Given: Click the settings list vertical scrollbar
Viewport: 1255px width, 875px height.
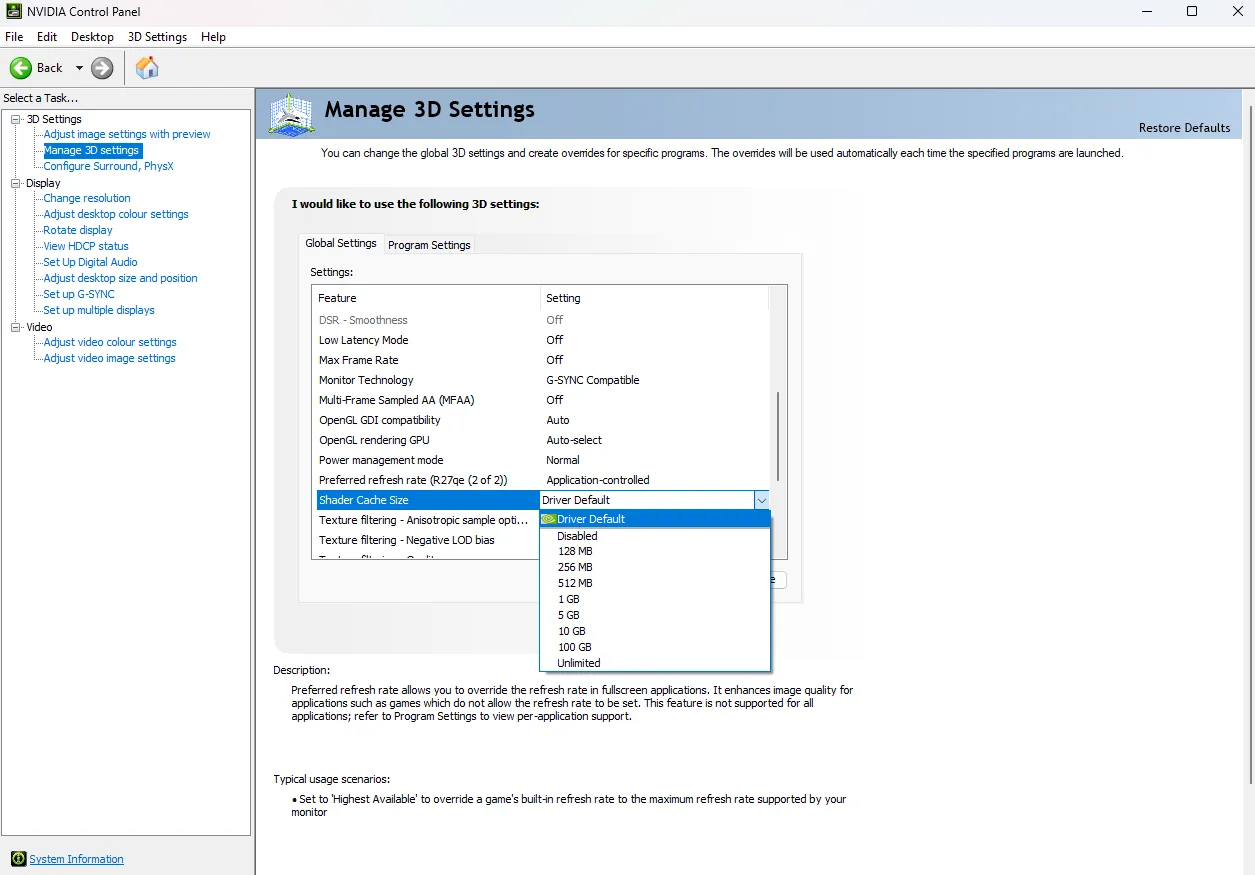Looking at the screenshot, I should (778, 435).
